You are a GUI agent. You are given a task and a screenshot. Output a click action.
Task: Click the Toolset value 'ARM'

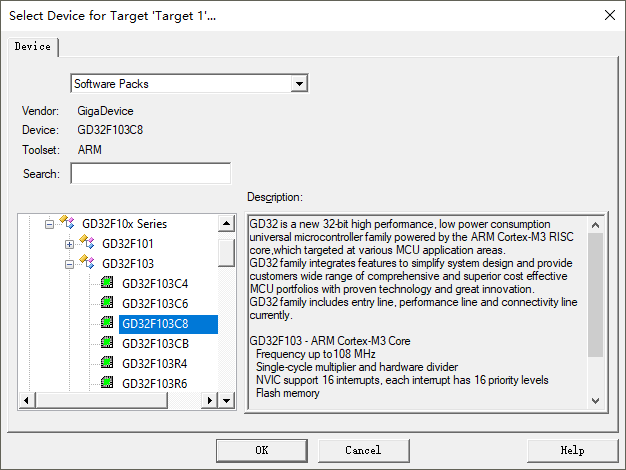click(x=90, y=150)
